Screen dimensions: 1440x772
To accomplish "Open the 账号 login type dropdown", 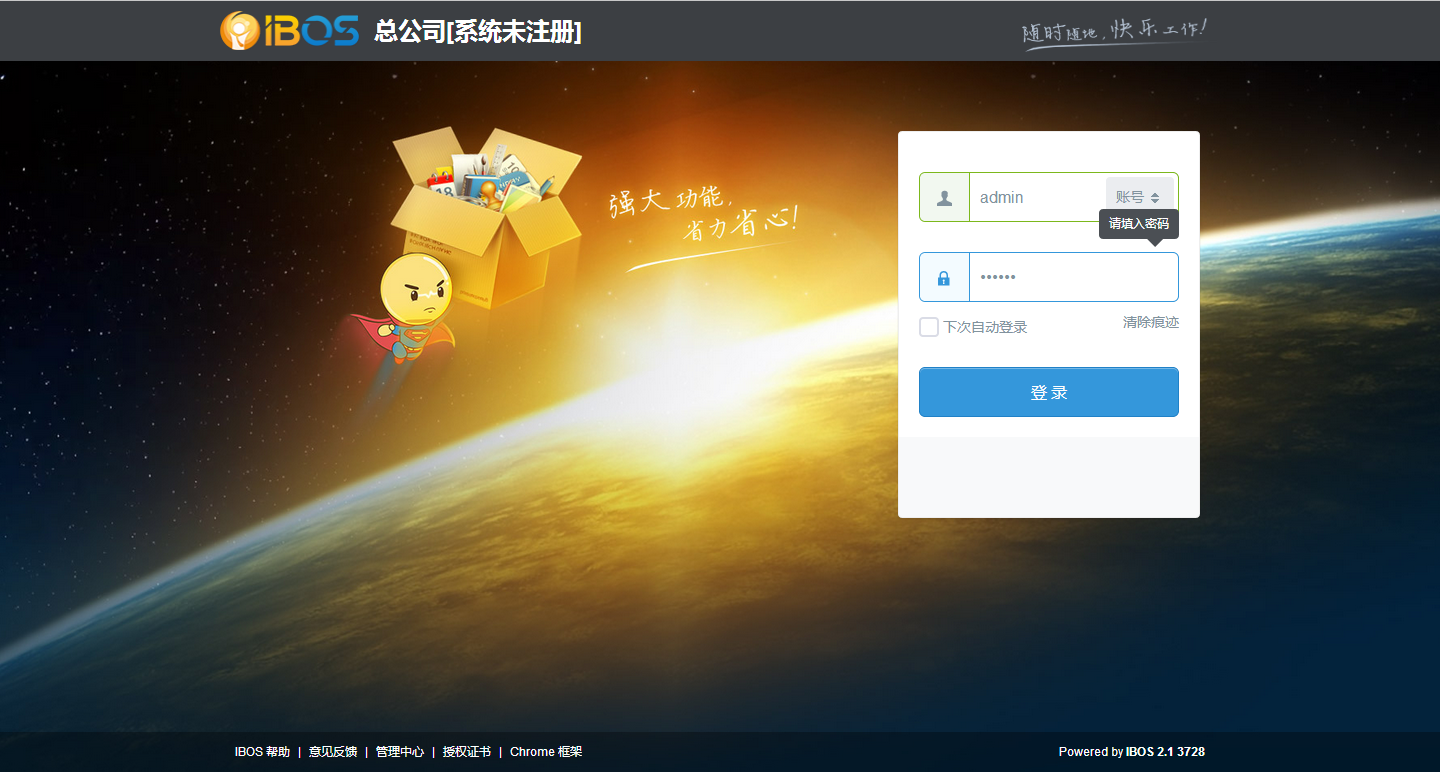I will pyautogui.click(x=1139, y=198).
